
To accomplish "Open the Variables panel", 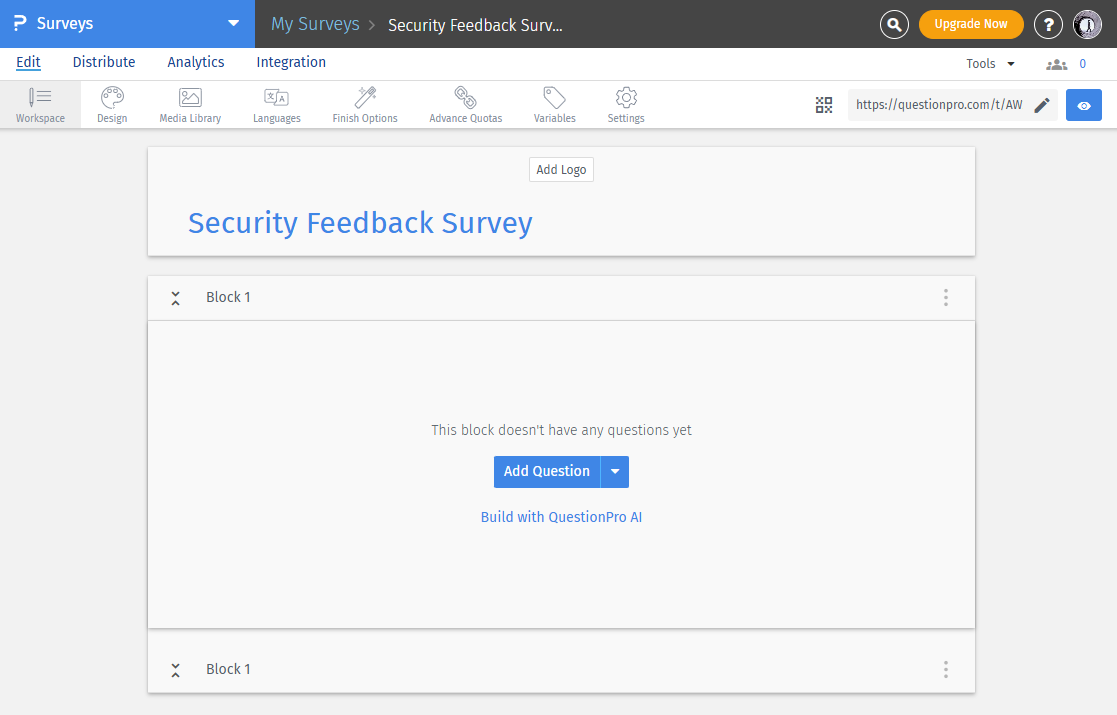I will click(x=554, y=104).
